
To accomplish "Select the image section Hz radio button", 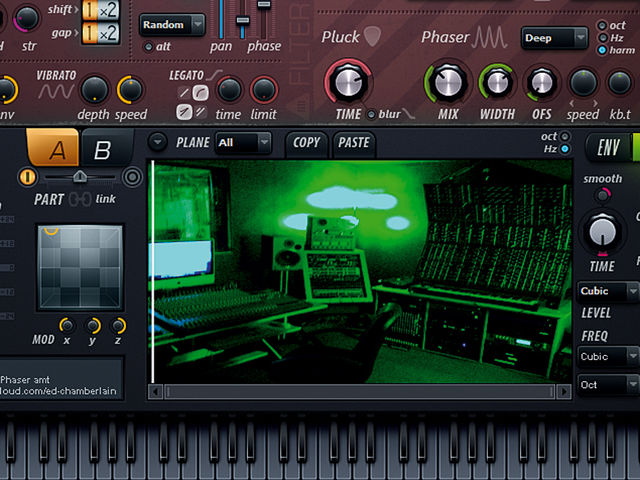I will tap(565, 149).
